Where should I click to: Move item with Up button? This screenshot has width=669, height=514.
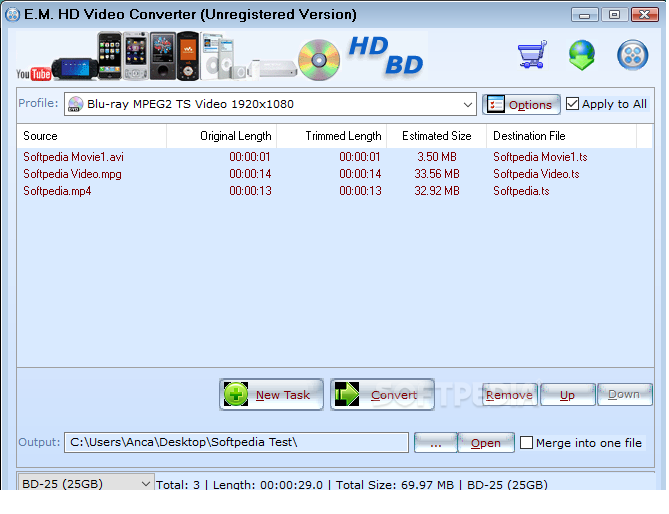[567, 395]
